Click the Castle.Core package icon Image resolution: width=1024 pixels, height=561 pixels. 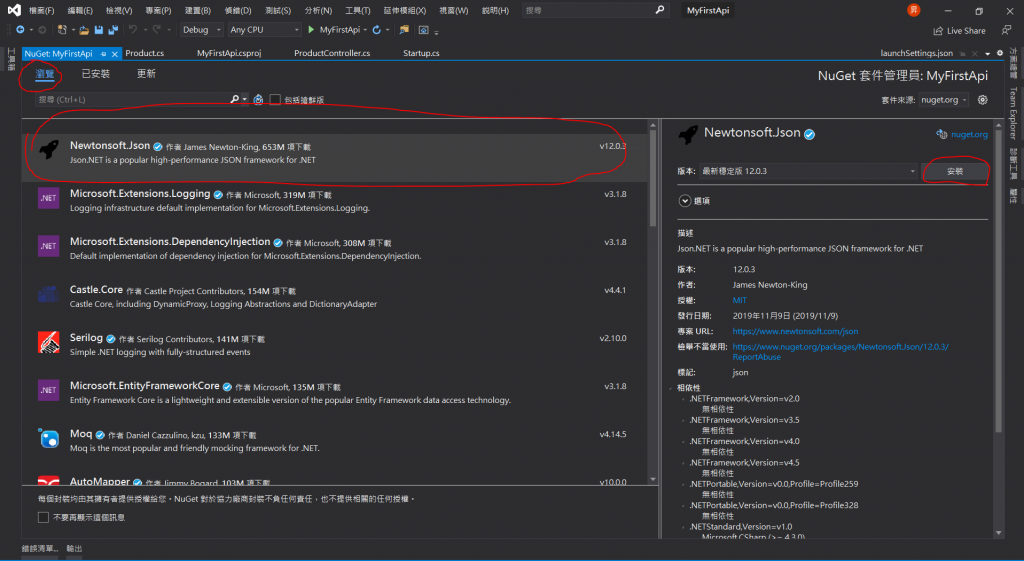point(49,295)
